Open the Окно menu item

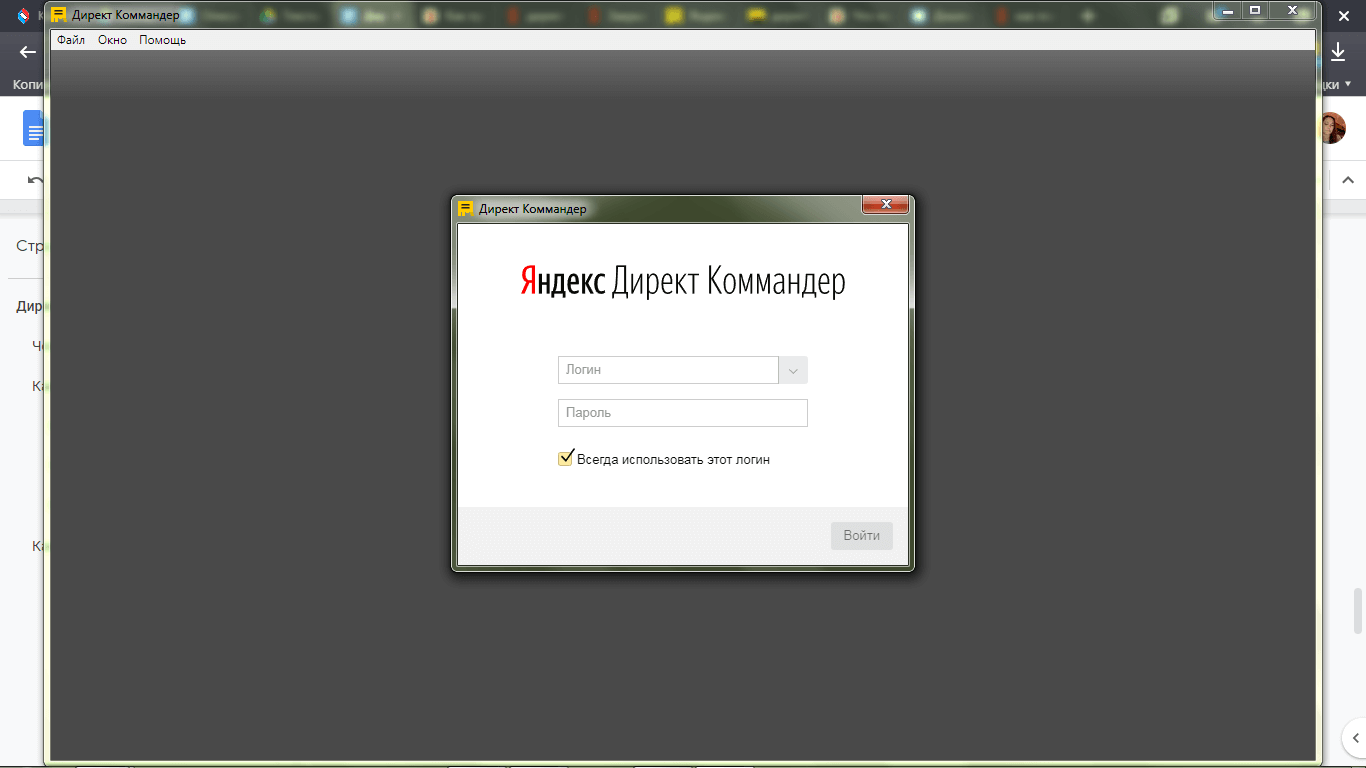pos(112,39)
